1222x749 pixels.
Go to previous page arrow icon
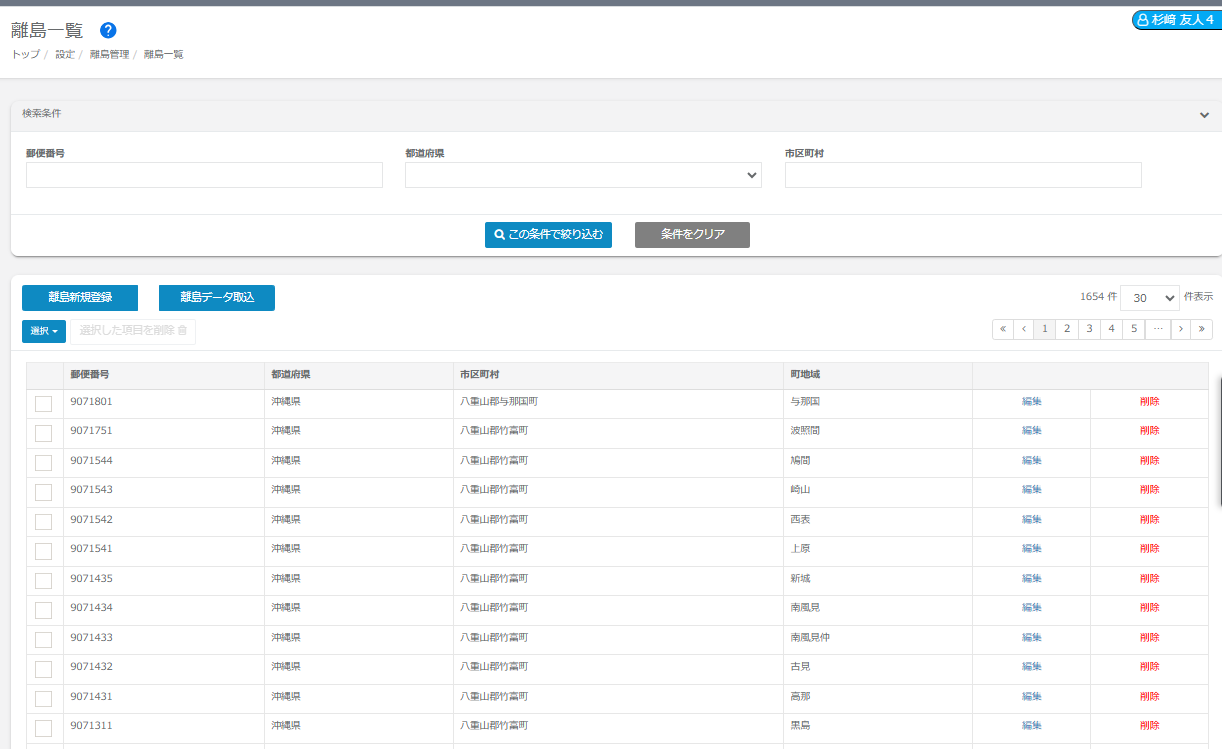(1023, 329)
